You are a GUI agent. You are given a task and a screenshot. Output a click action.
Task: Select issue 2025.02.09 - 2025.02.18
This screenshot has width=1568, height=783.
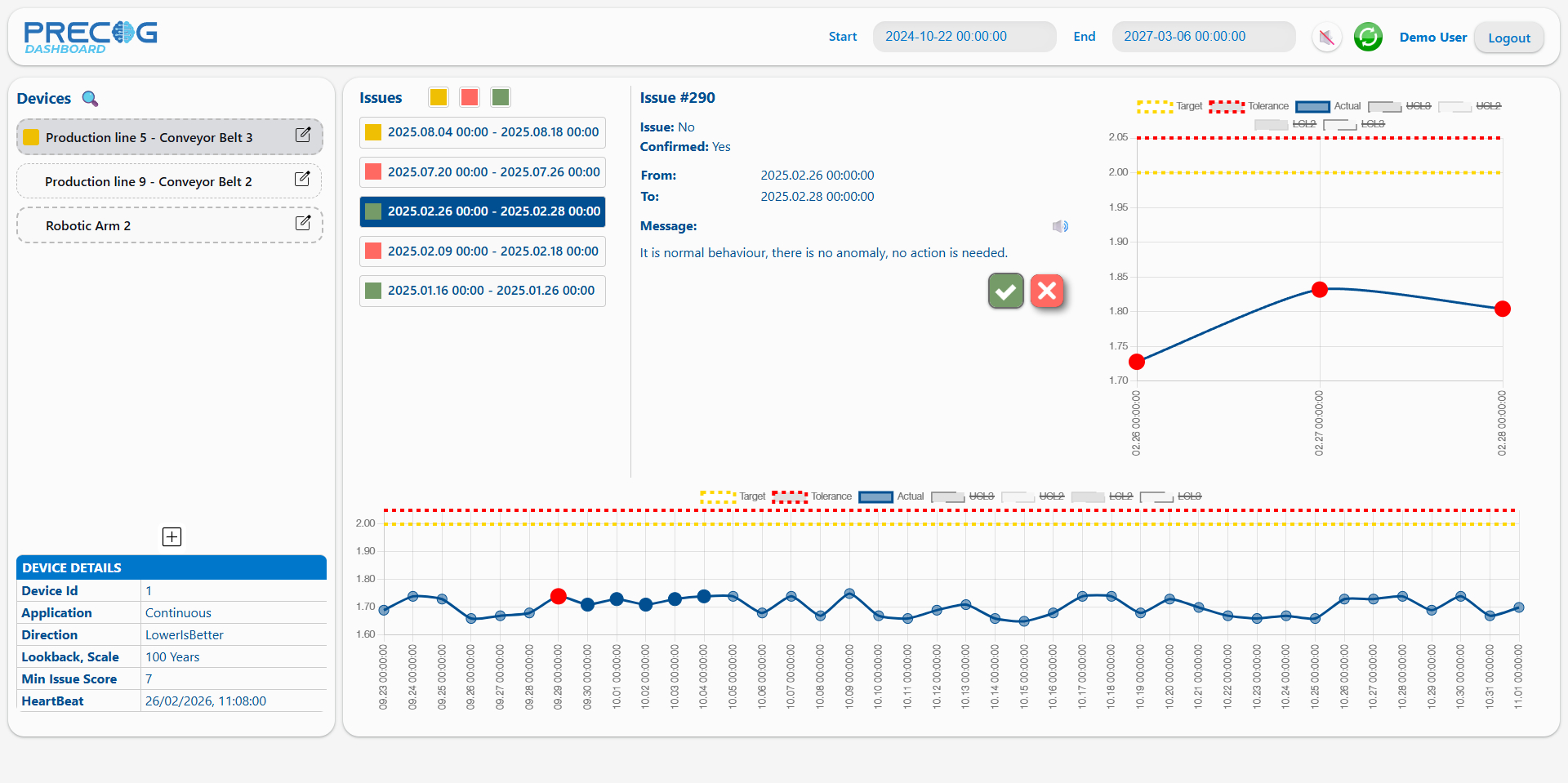coord(483,251)
